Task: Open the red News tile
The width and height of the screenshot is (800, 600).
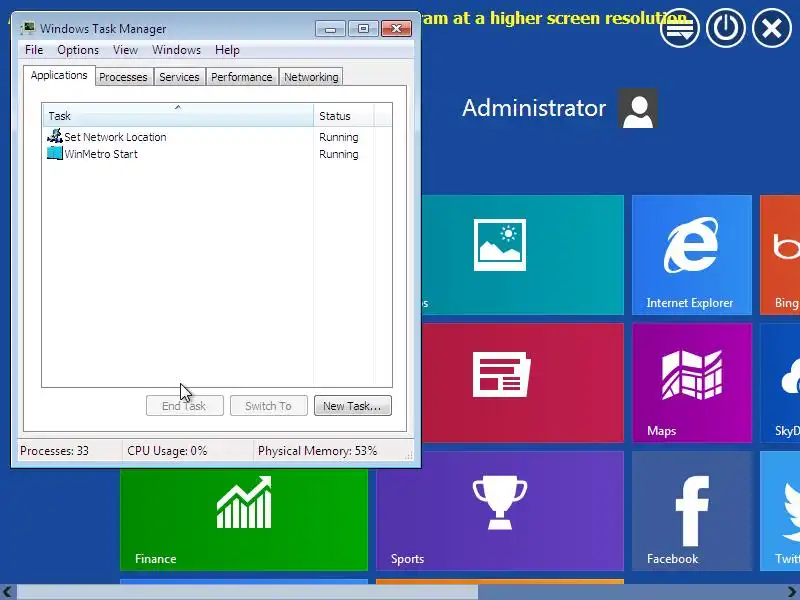Action: 522,383
